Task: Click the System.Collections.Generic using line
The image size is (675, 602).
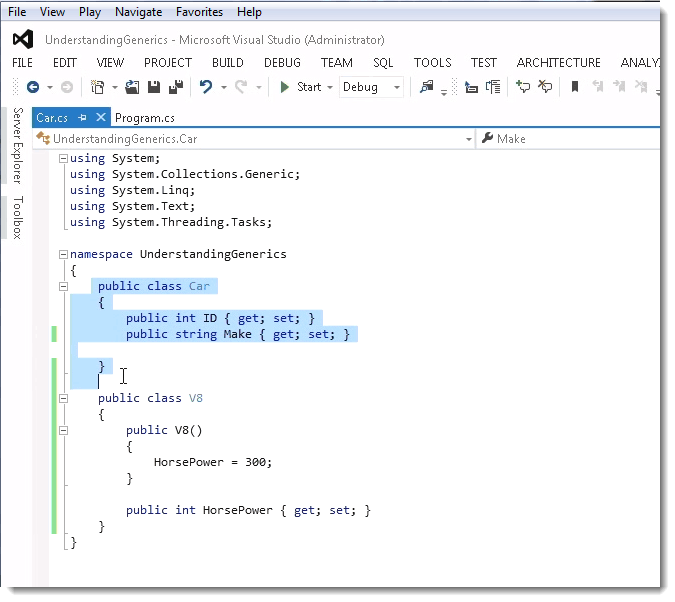Action: coord(185,174)
